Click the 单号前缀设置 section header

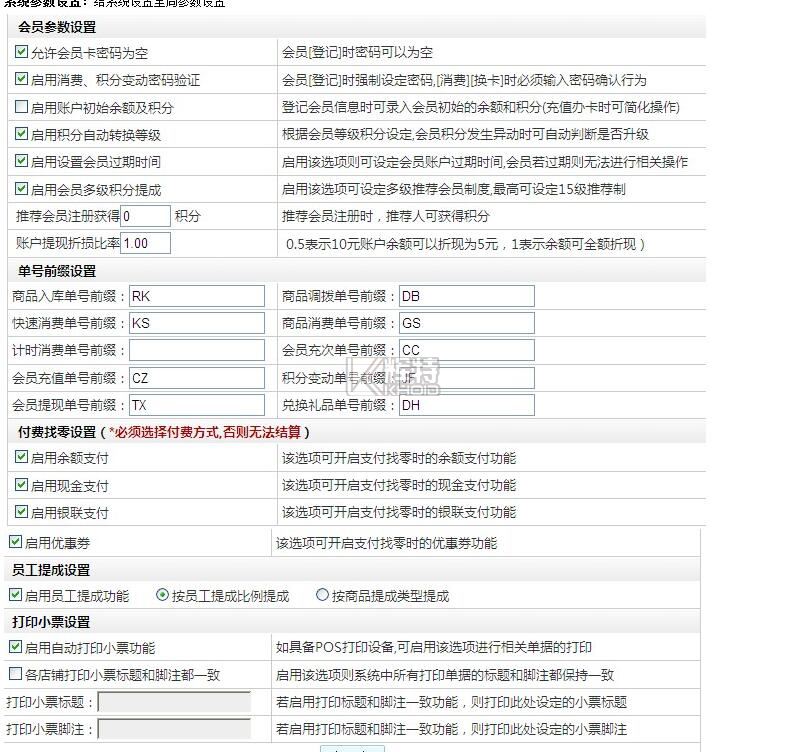click(x=57, y=271)
